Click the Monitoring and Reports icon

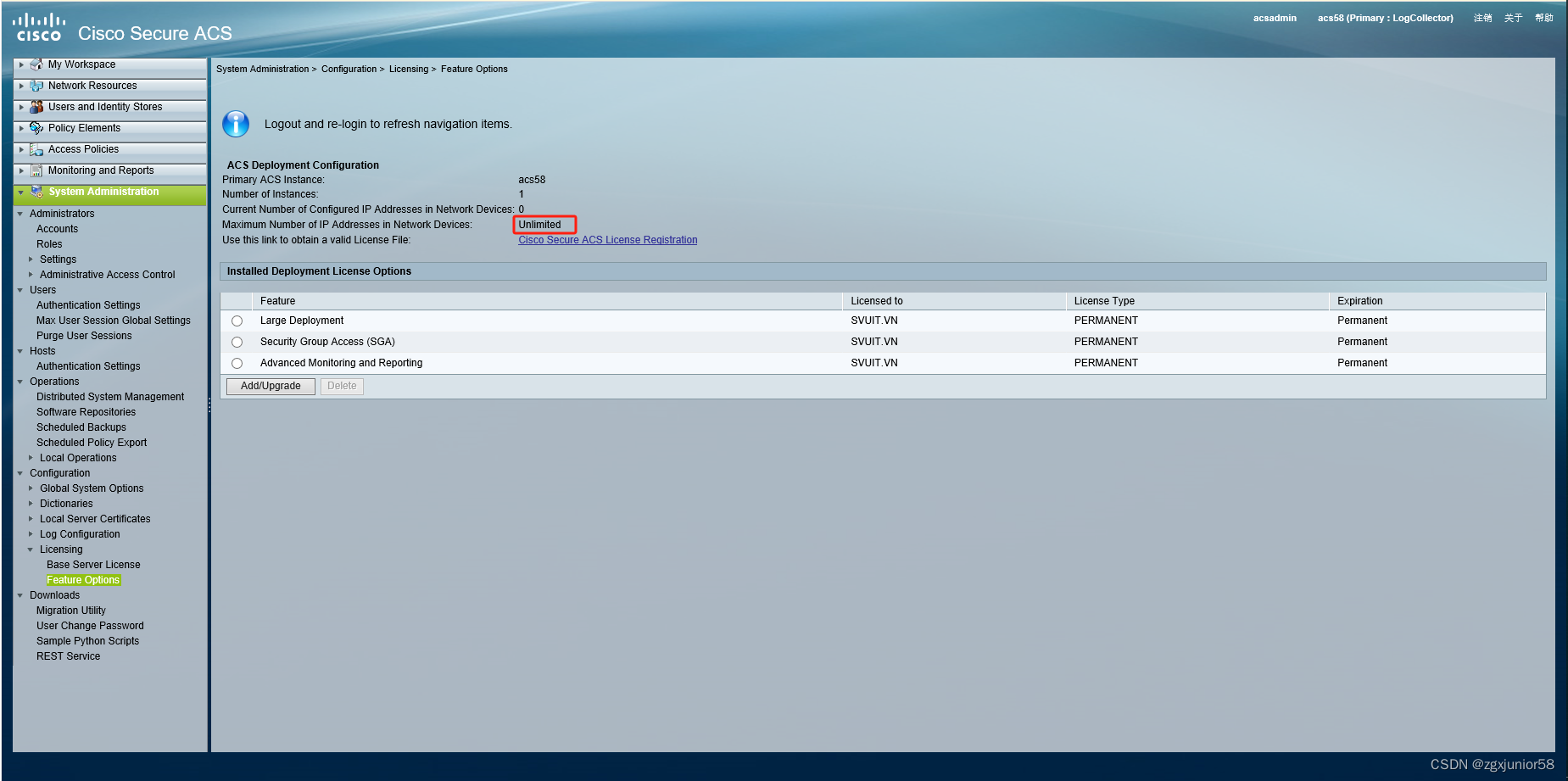click(x=36, y=170)
